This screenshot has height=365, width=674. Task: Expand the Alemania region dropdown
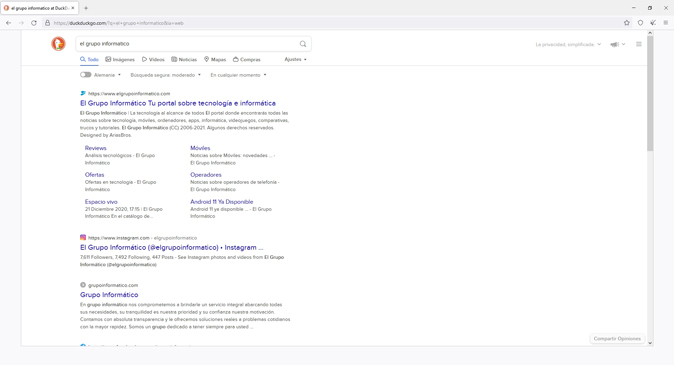[x=107, y=75]
